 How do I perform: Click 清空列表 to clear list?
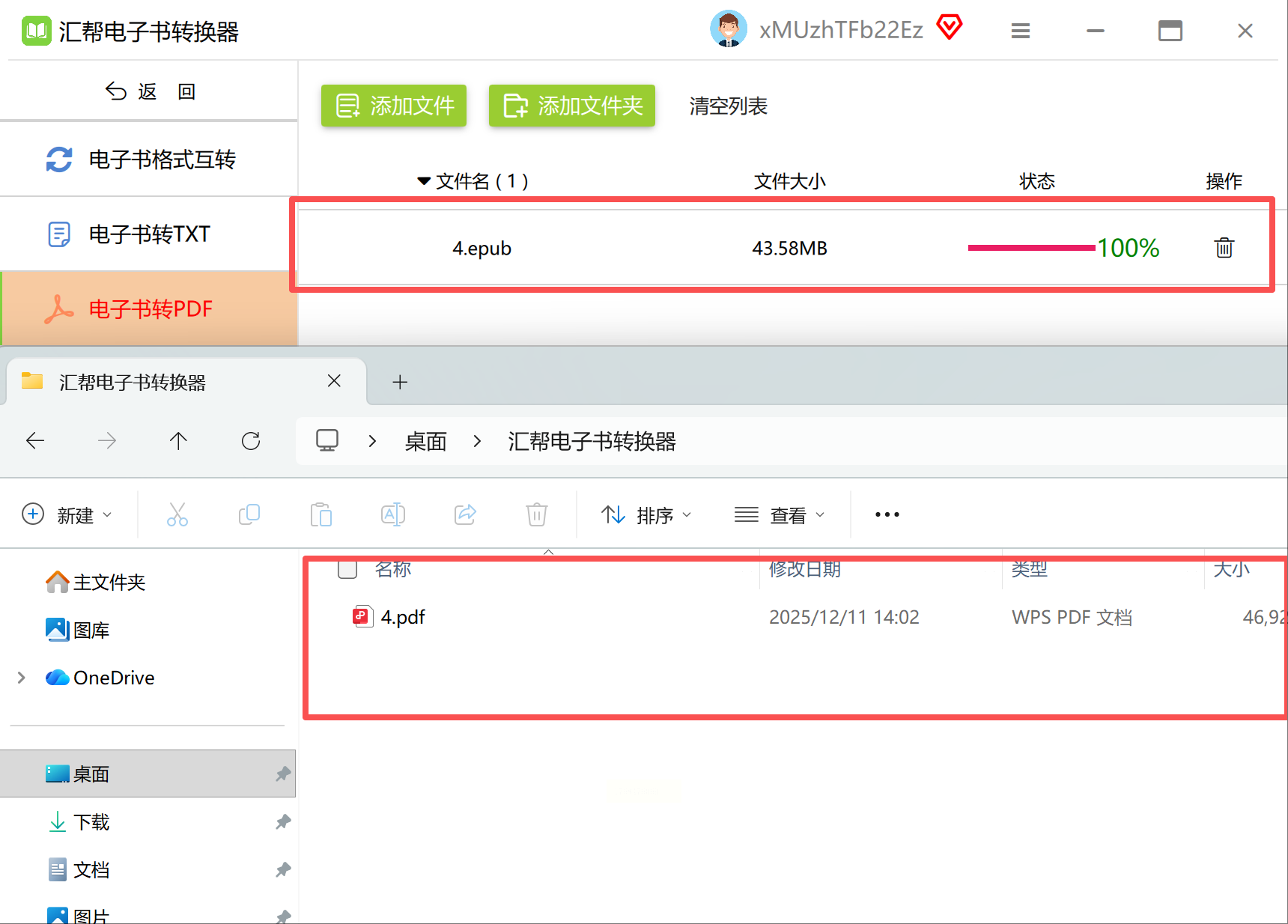728,106
